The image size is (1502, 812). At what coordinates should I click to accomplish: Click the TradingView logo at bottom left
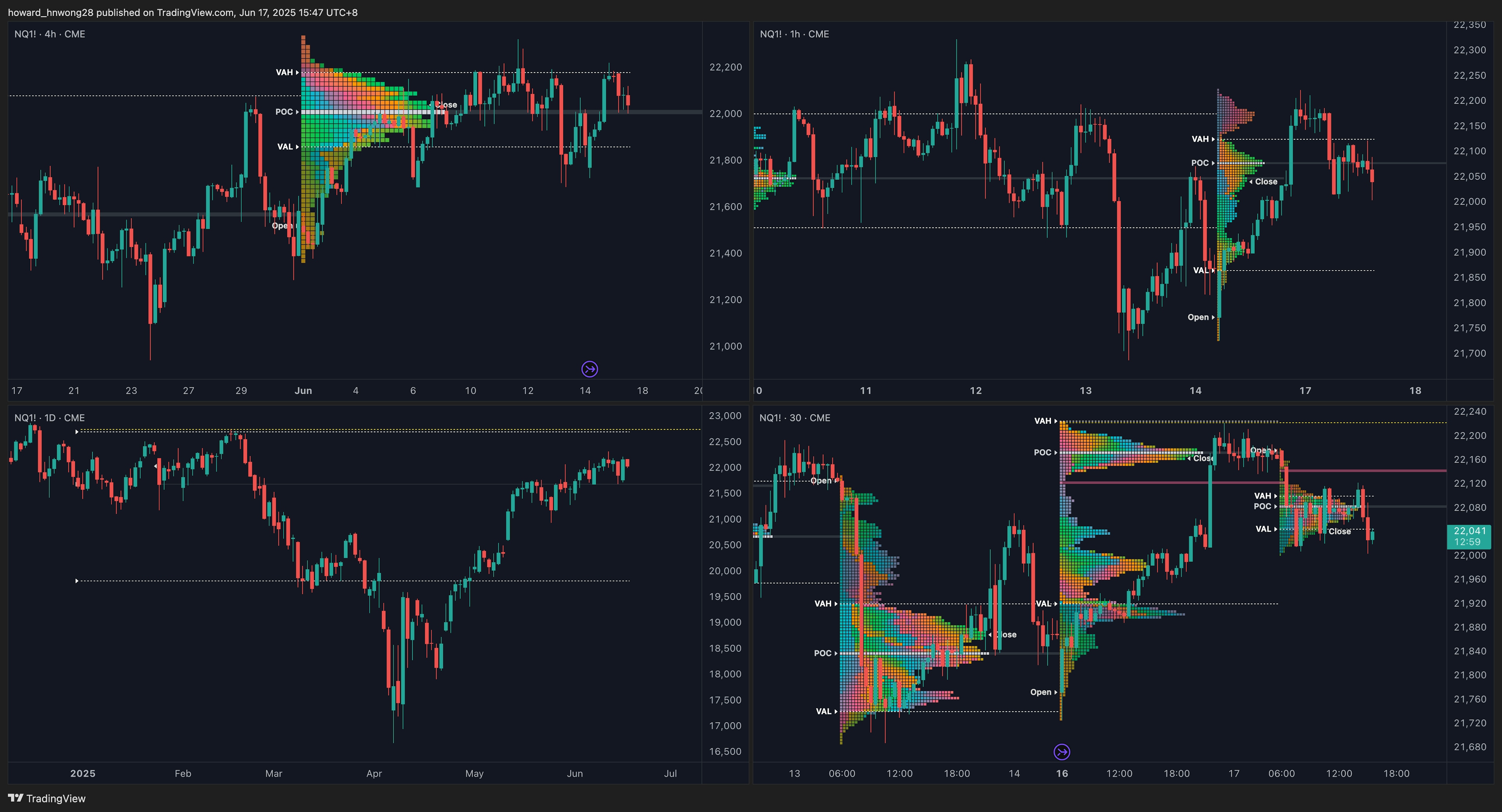point(16,798)
